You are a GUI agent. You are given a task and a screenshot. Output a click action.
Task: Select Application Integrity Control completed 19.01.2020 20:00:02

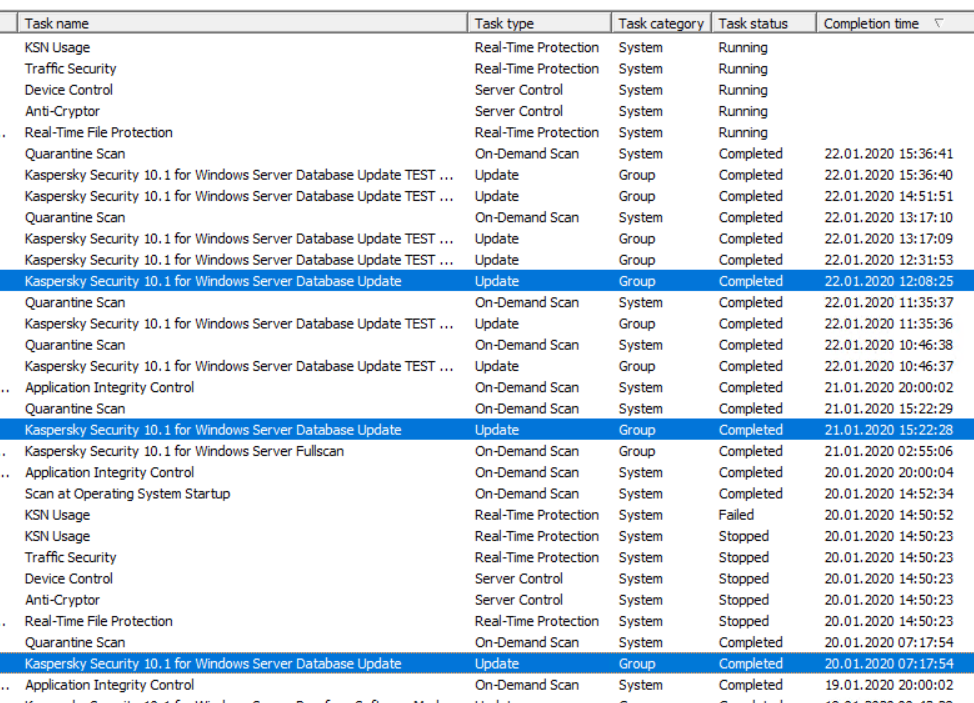click(109, 685)
